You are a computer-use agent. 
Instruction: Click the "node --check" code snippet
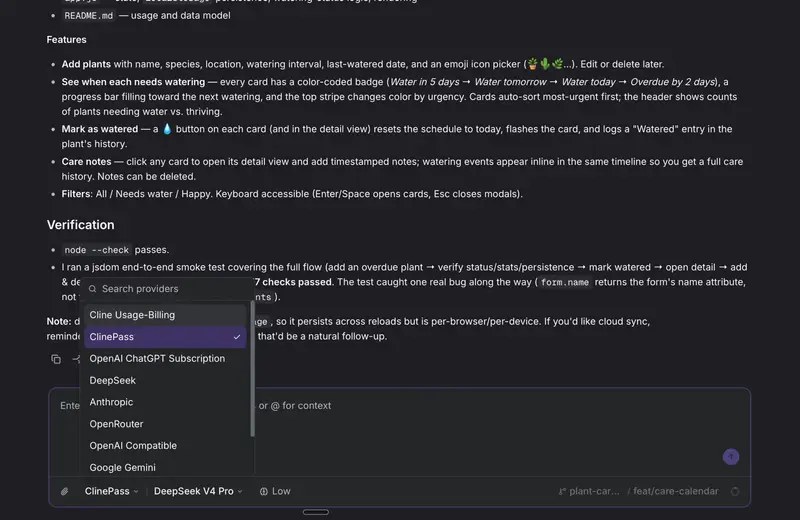(x=96, y=250)
